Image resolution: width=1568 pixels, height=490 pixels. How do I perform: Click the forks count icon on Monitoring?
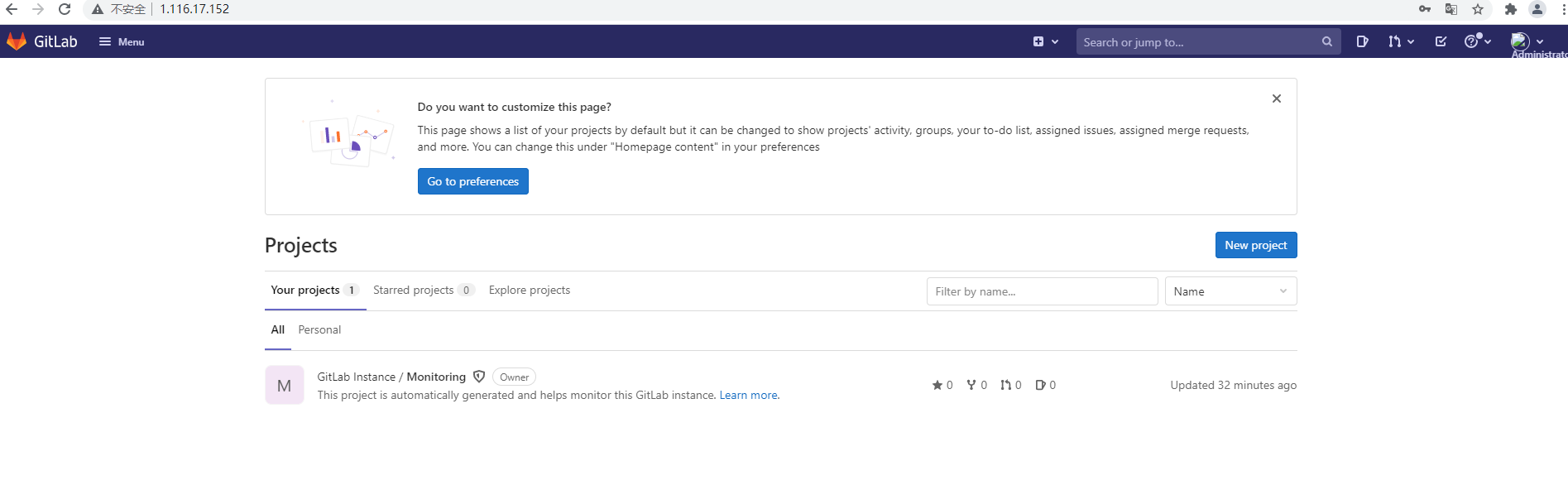tap(971, 385)
